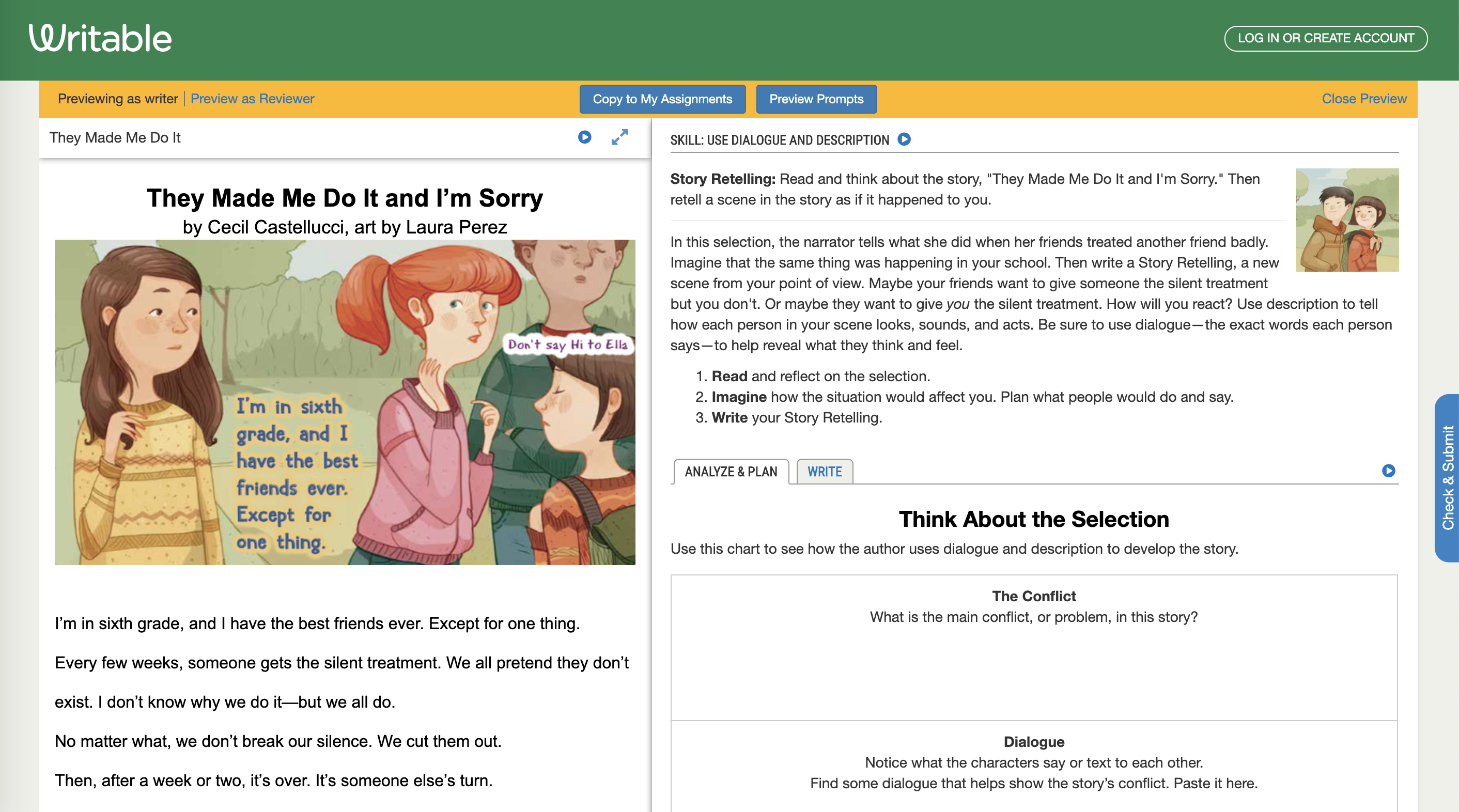Click the story heading They Made Me Do It and I'm Sorry
Screen dimensions: 1459x812
click(345, 198)
